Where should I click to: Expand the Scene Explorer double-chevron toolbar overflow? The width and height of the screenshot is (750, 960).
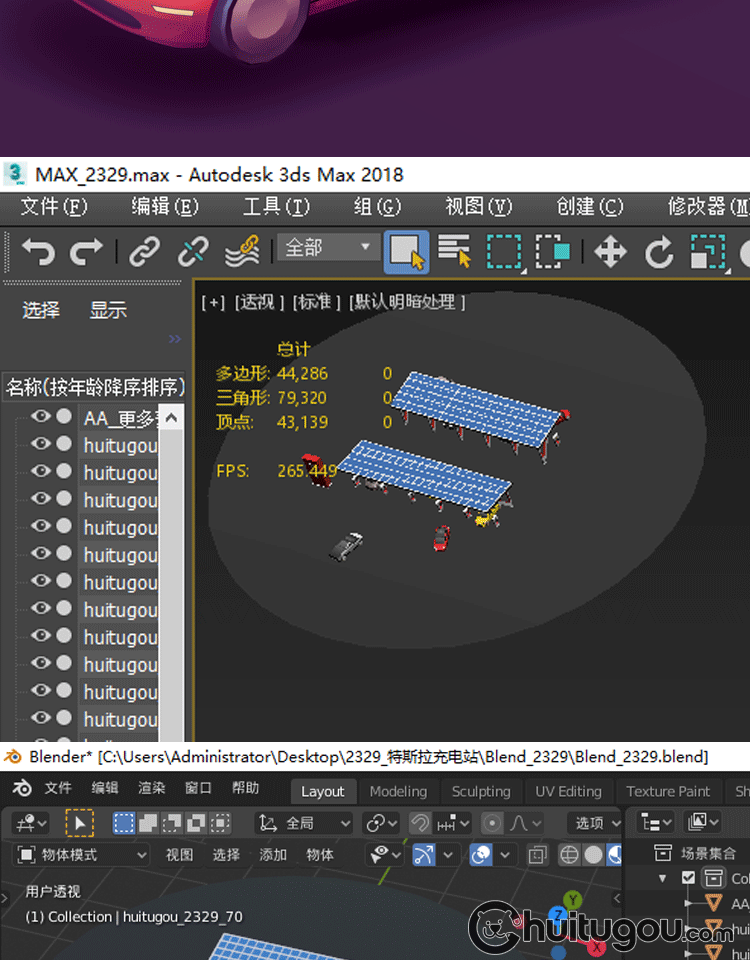(x=174, y=339)
